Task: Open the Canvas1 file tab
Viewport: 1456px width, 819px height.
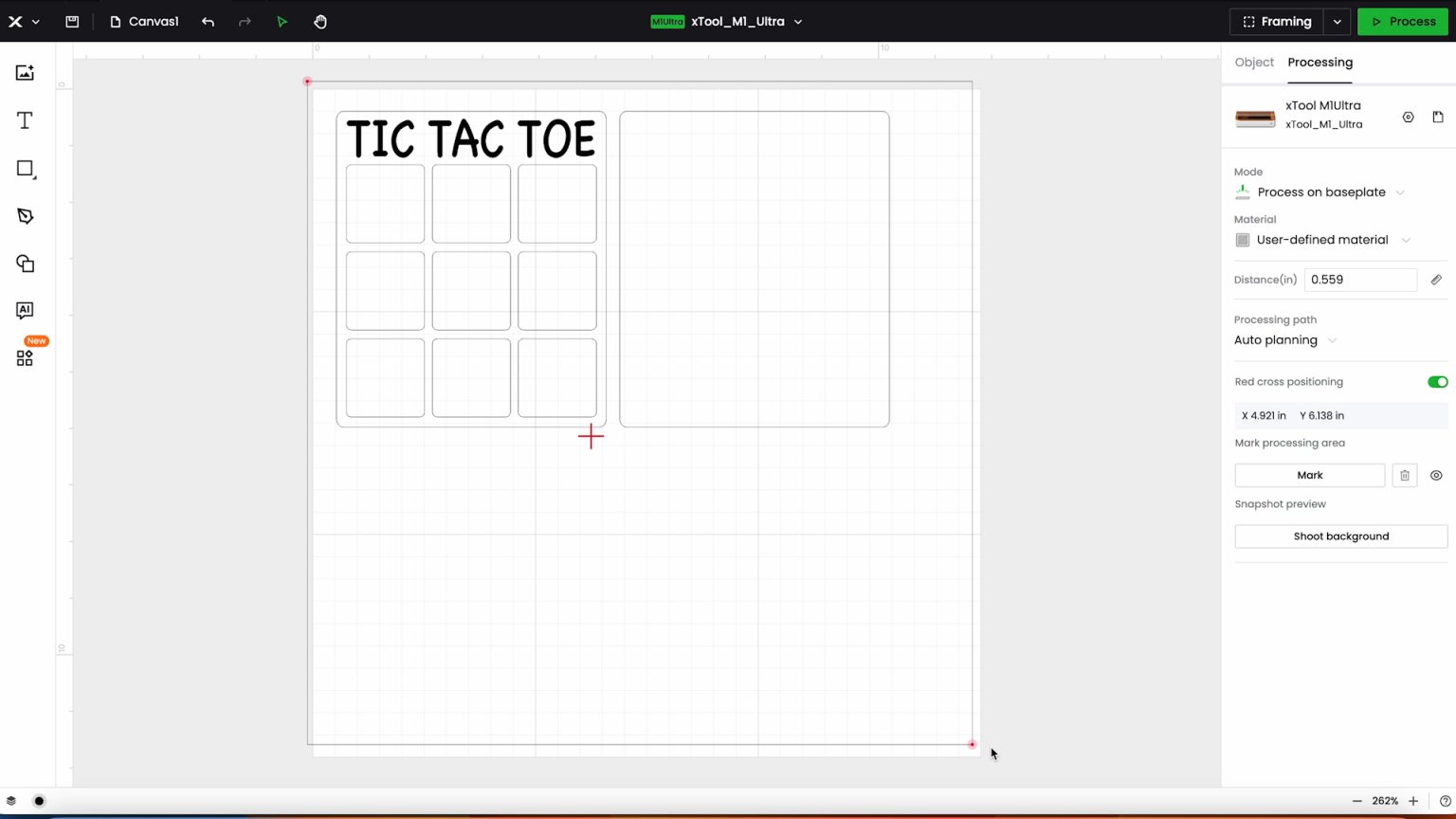Action: pyautogui.click(x=144, y=21)
